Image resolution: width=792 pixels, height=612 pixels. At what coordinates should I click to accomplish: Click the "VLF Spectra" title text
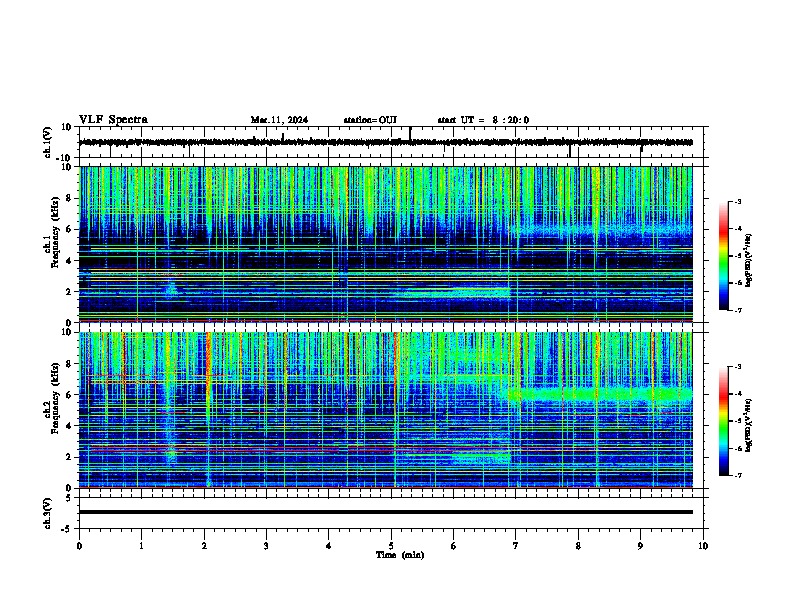click(x=113, y=120)
